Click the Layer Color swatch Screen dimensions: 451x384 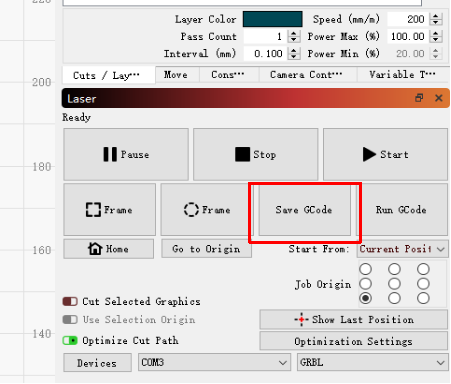272,19
